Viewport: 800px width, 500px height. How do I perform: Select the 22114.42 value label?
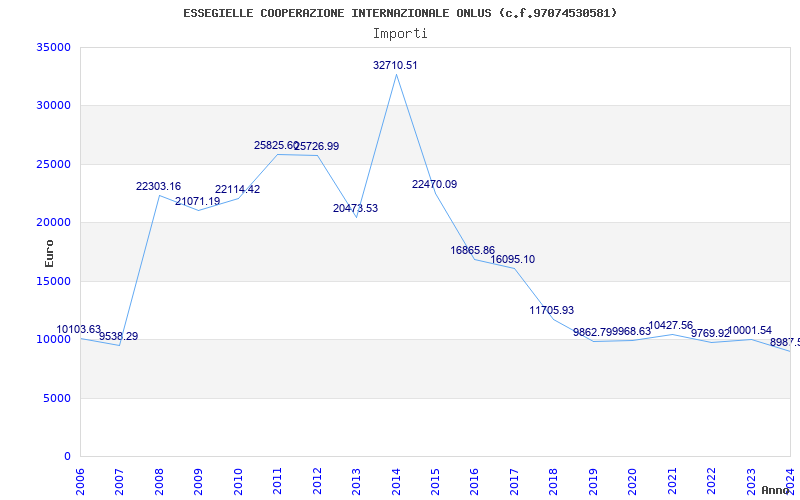[237, 190]
